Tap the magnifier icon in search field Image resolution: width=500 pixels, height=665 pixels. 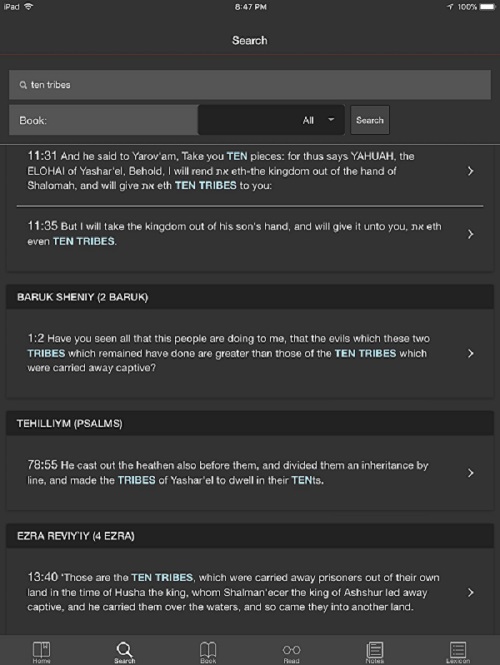point(23,85)
